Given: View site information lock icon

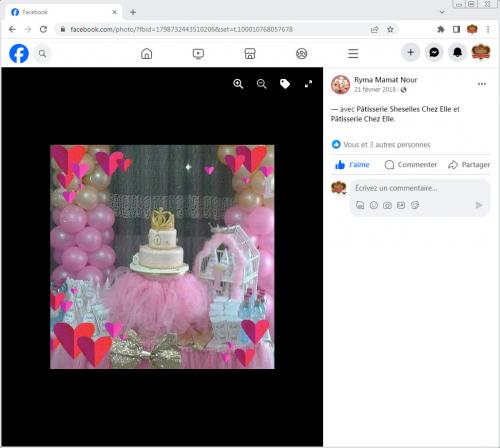Looking at the screenshot, I should pos(63,29).
